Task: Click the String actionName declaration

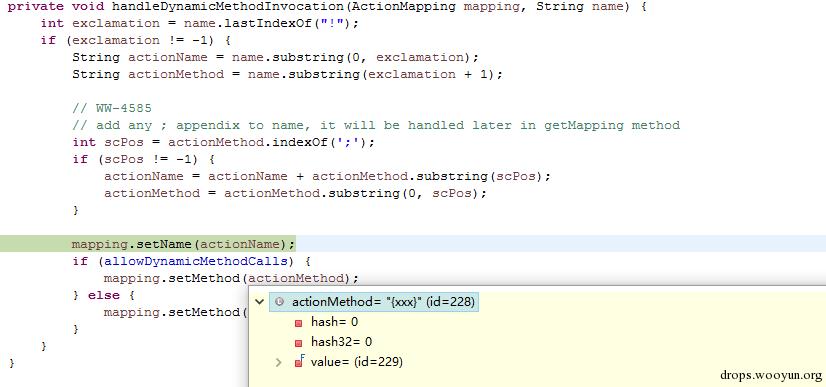Action: click(275, 57)
